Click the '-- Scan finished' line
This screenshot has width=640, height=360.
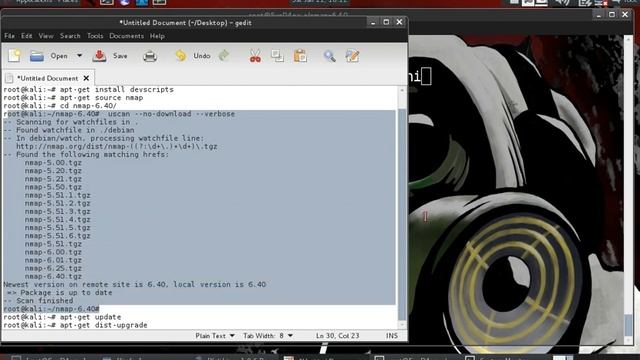(x=38, y=301)
